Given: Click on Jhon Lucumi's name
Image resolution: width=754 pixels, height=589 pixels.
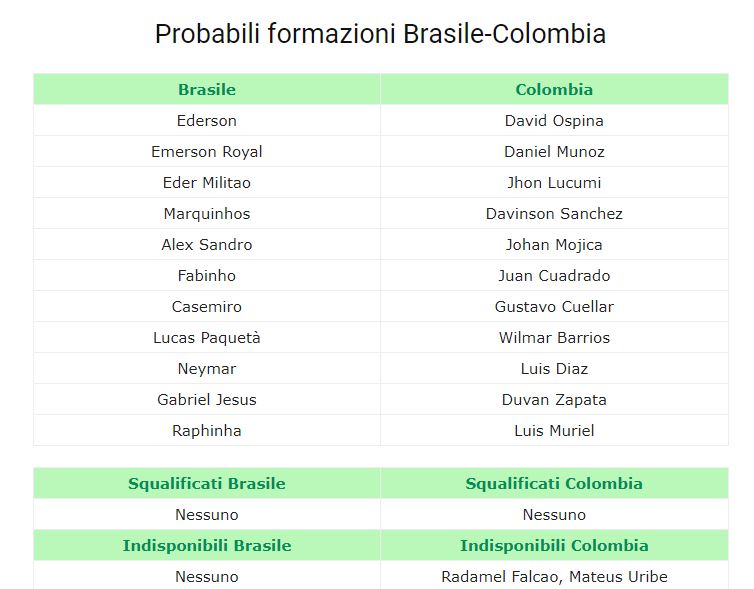Looking at the screenshot, I should coord(554,183).
